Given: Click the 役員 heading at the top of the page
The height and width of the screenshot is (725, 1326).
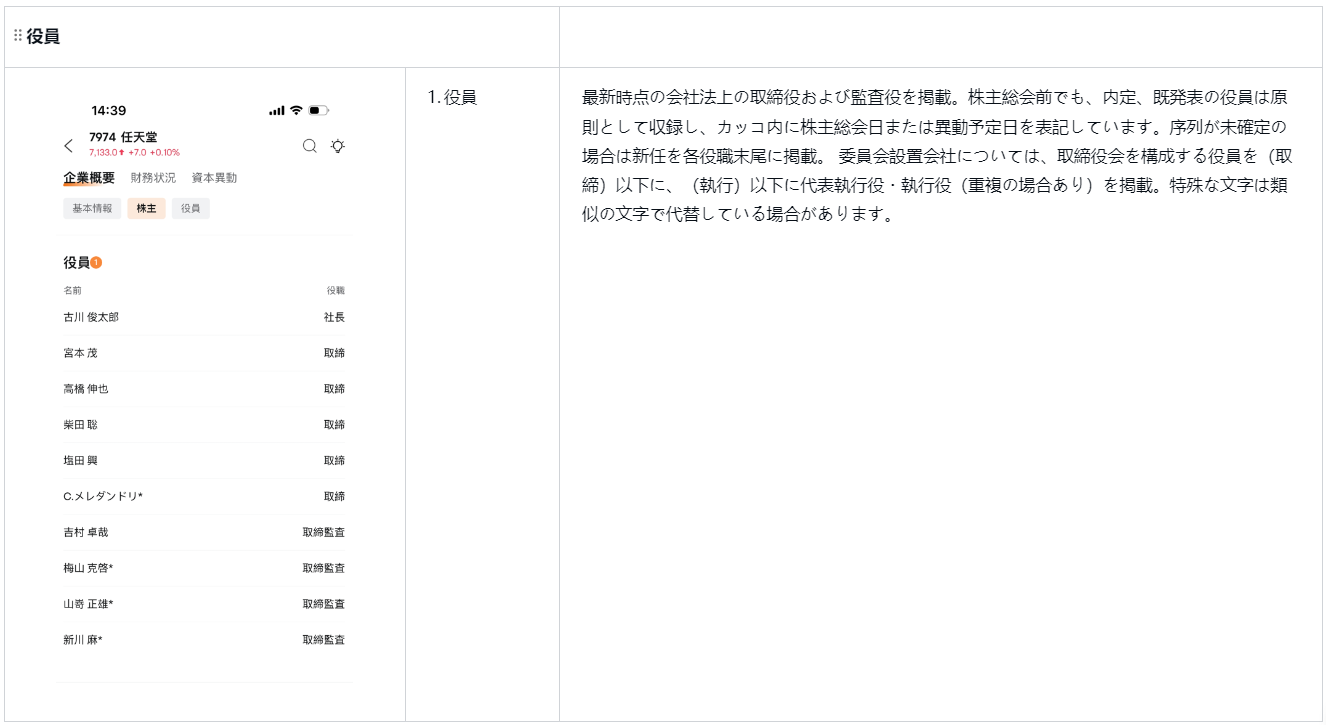Looking at the screenshot, I should click(x=43, y=36).
